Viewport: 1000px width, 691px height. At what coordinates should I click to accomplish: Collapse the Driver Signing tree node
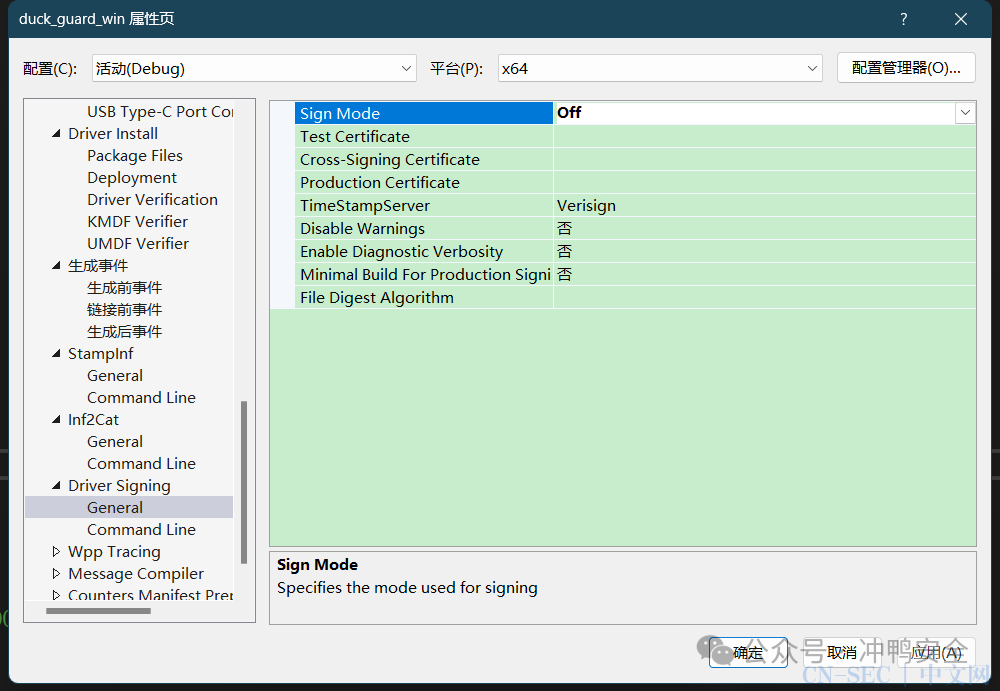tap(56, 486)
